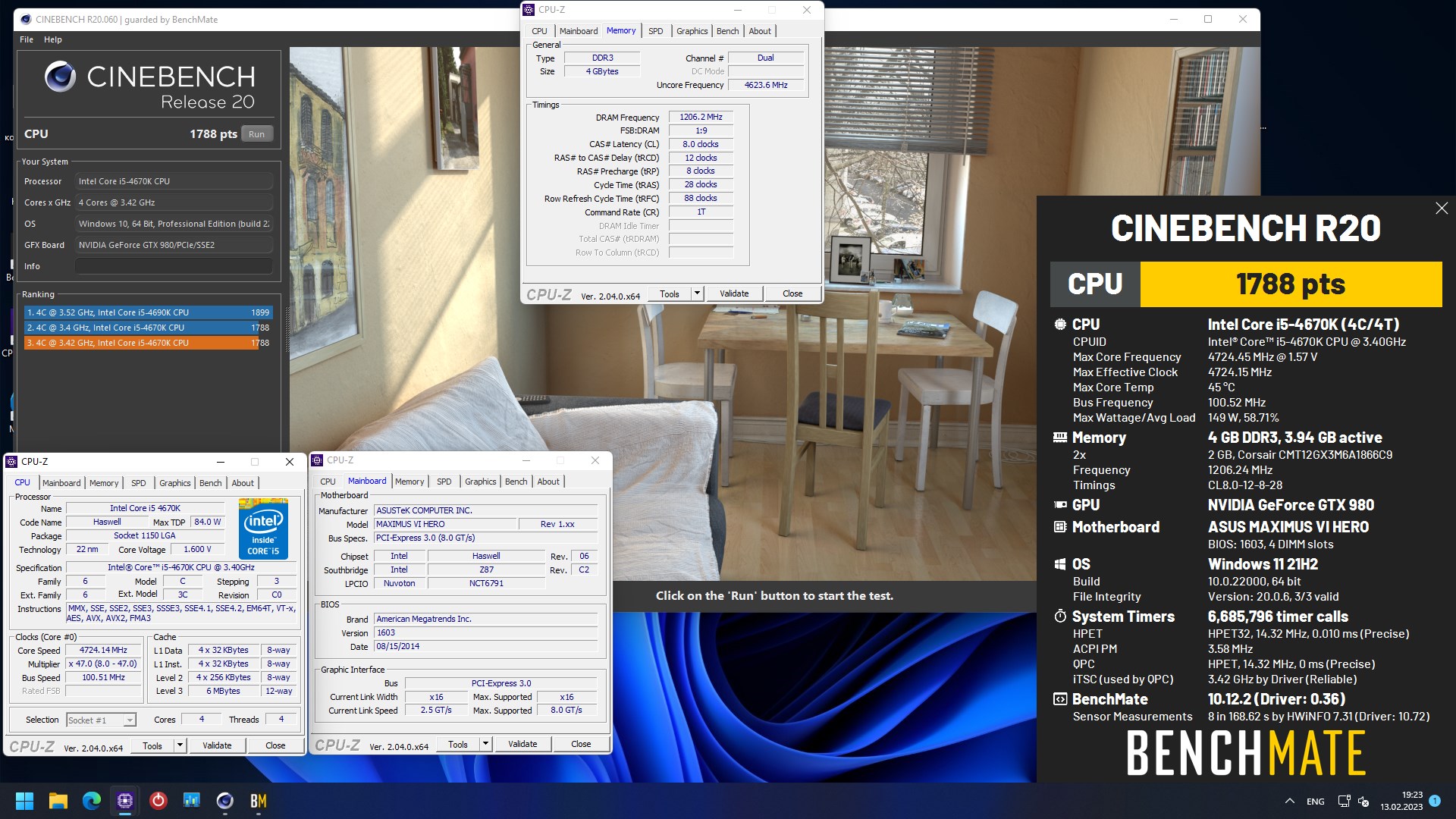Launch Microsoft Edge from taskbar

point(92,801)
